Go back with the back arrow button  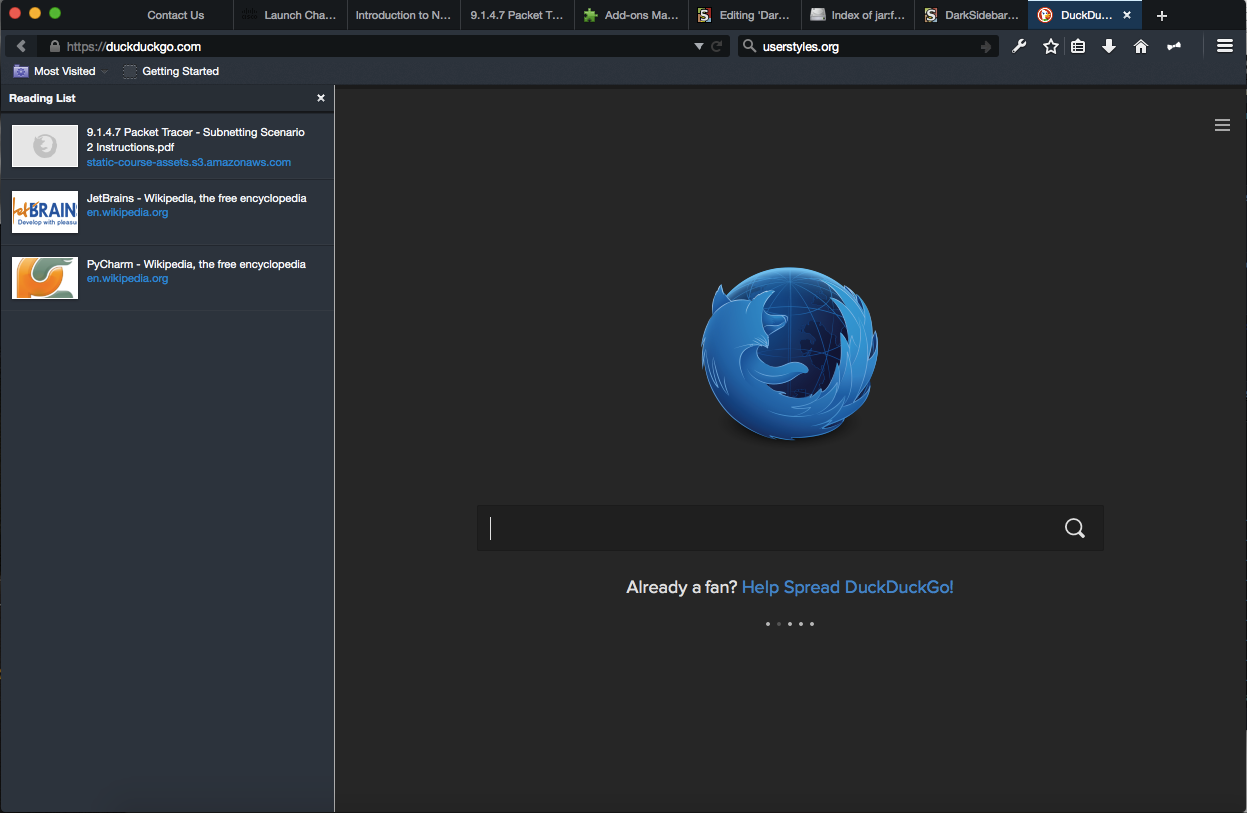click(x=21, y=46)
